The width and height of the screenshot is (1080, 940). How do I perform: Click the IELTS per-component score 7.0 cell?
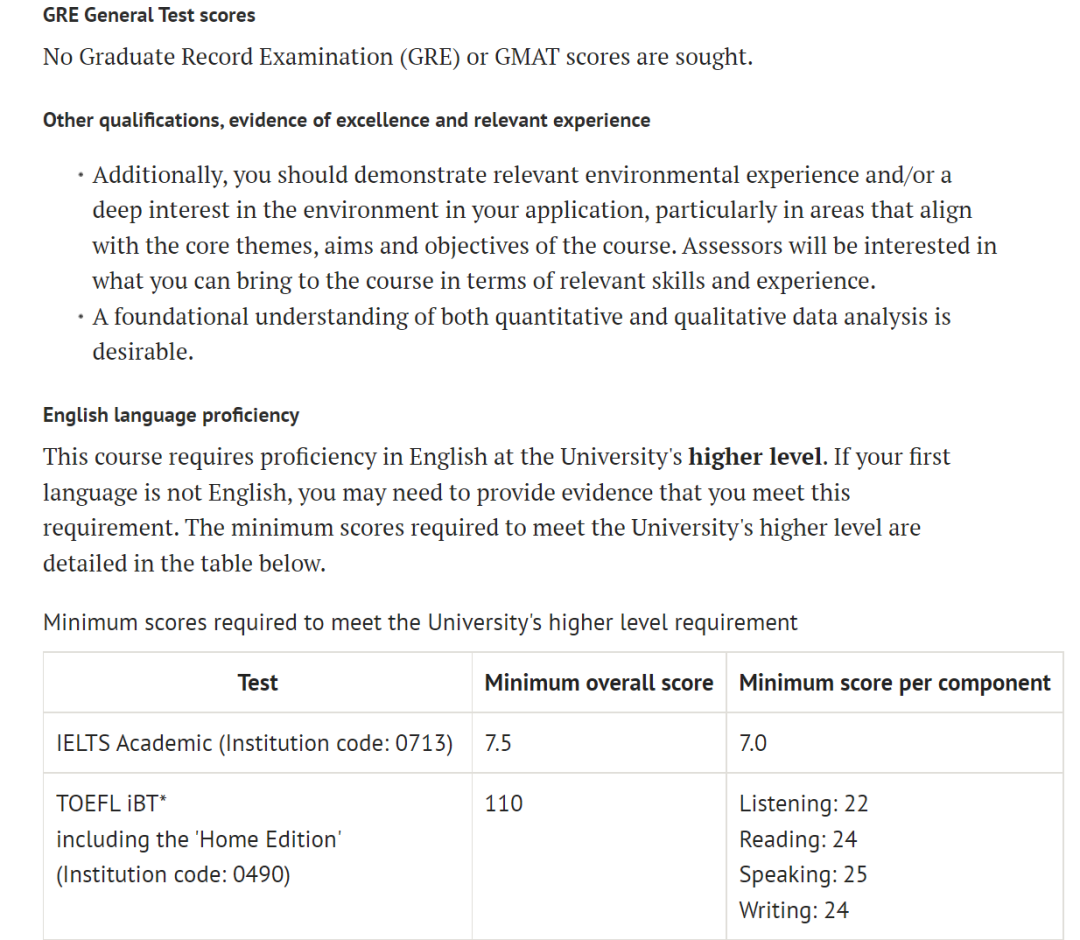pyautogui.click(x=753, y=743)
